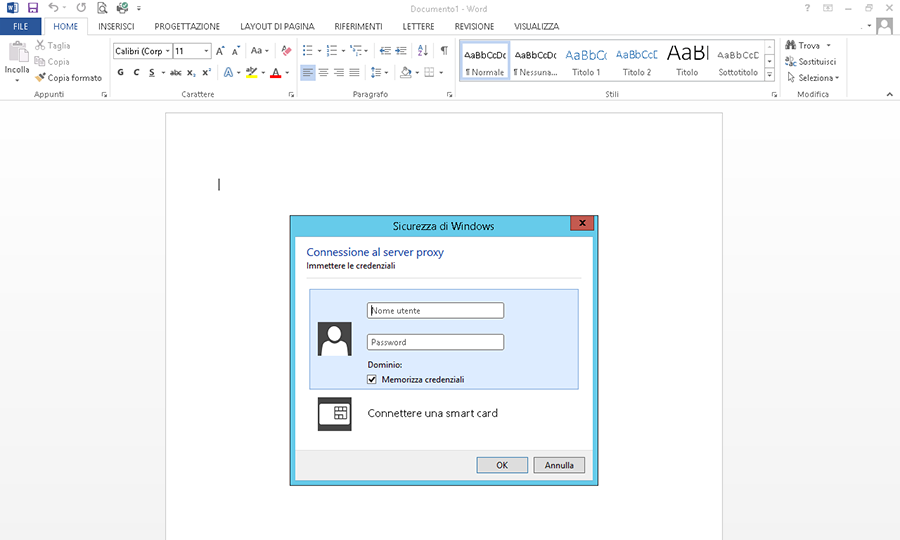Click paragraph shading color bucket
This screenshot has width=900, height=540.
406,72
